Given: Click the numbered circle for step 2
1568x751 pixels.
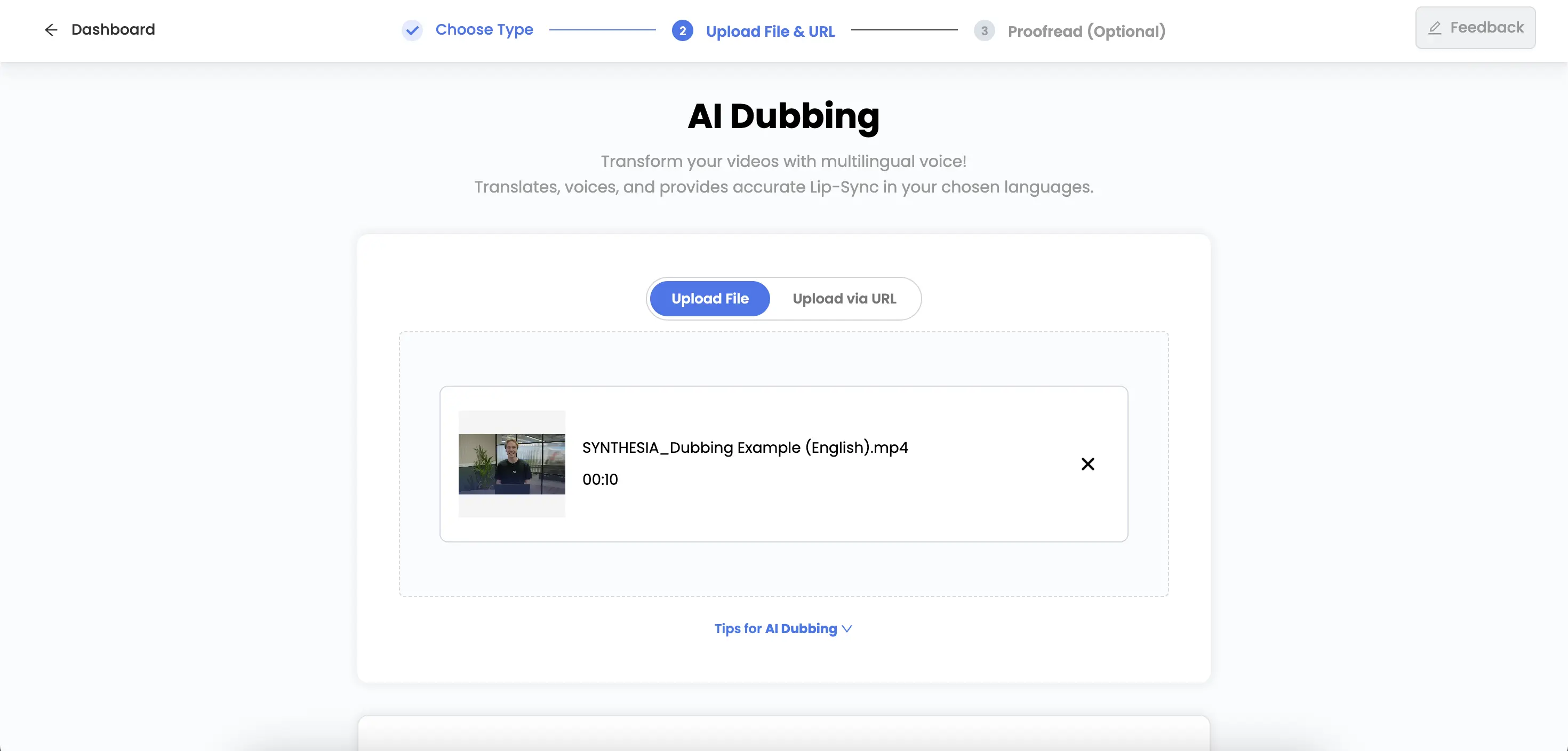Looking at the screenshot, I should coord(682,31).
